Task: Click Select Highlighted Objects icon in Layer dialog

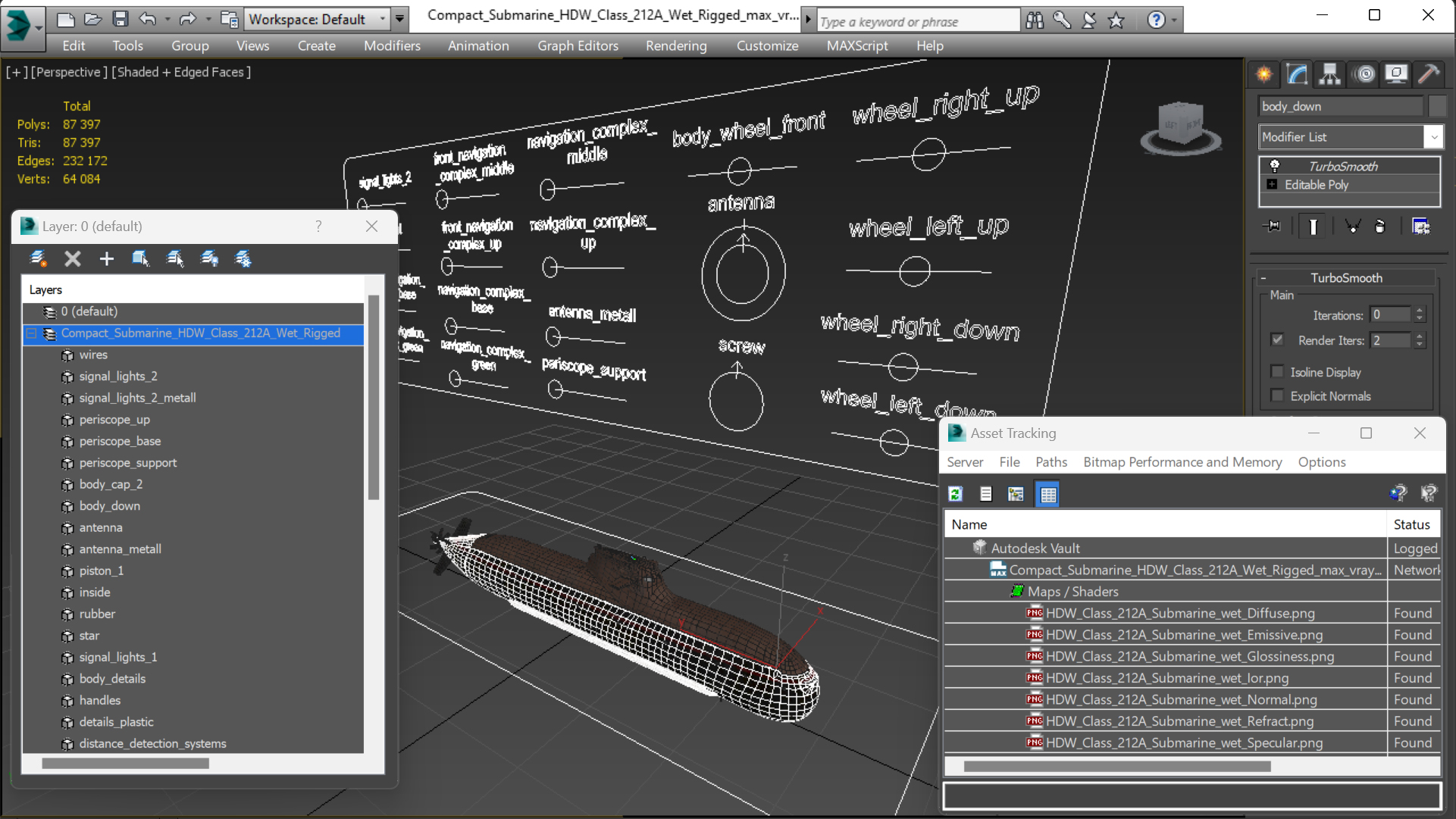Action: point(140,259)
